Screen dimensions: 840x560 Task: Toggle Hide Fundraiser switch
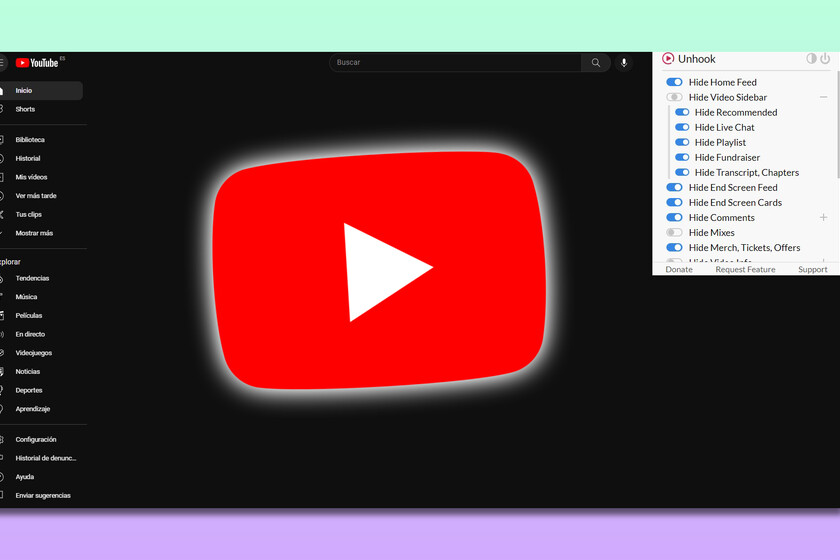coord(681,157)
